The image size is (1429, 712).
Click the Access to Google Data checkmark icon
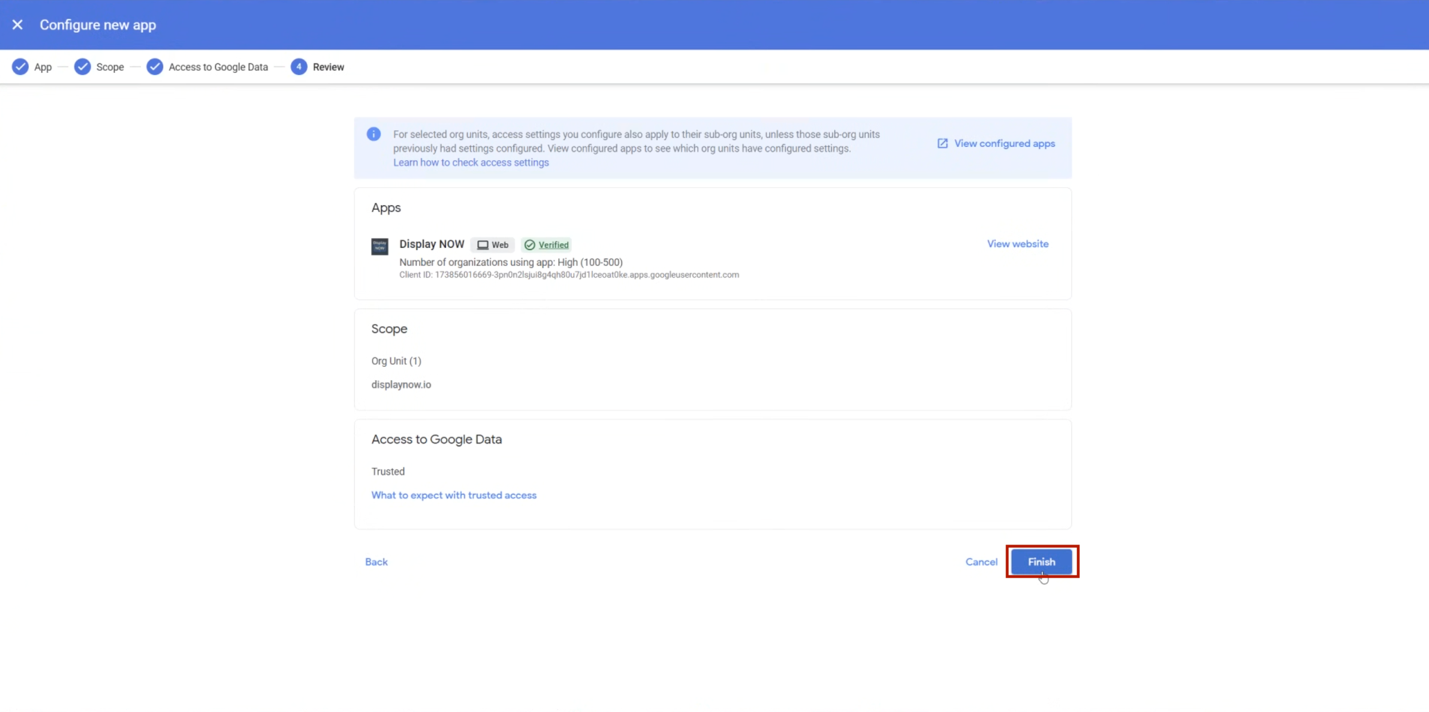tap(154, 67)
